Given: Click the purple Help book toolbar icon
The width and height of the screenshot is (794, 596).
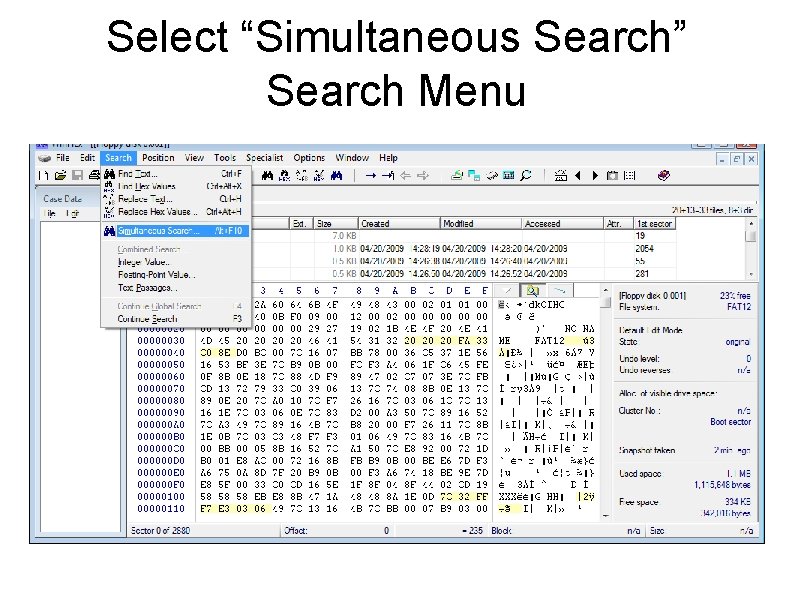Looking at the screenshot, I should tap(664, 176).
